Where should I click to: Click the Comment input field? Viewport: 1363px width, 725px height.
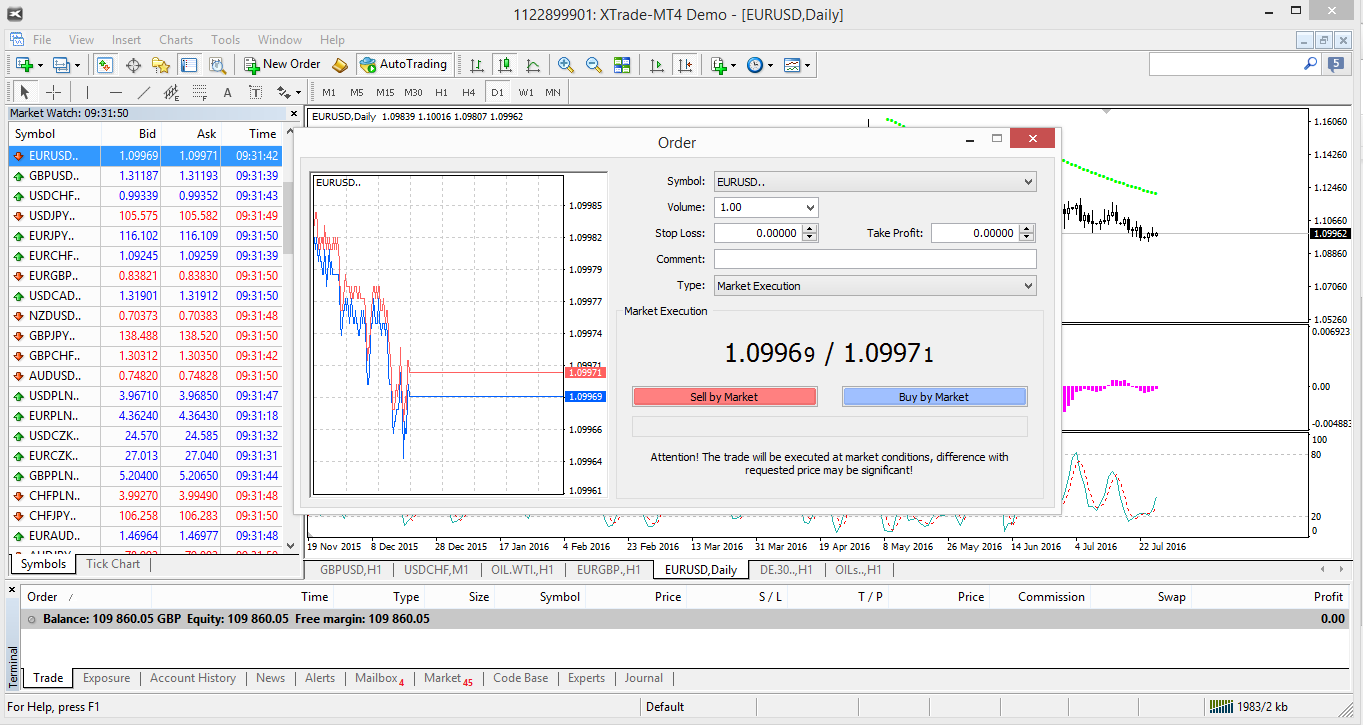coord(875,259)
